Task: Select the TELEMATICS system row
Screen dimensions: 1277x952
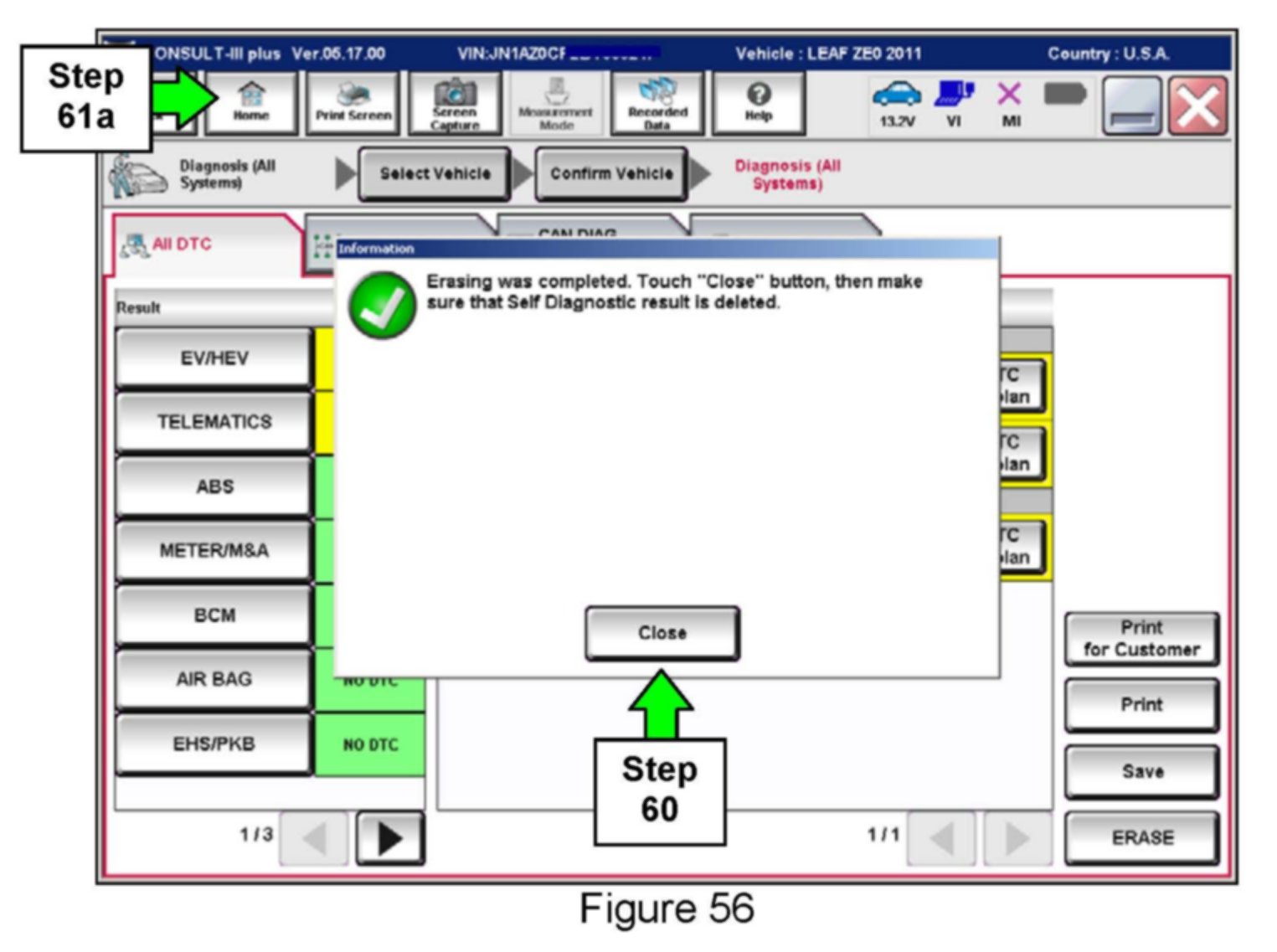Action: [x=214, y=422]
